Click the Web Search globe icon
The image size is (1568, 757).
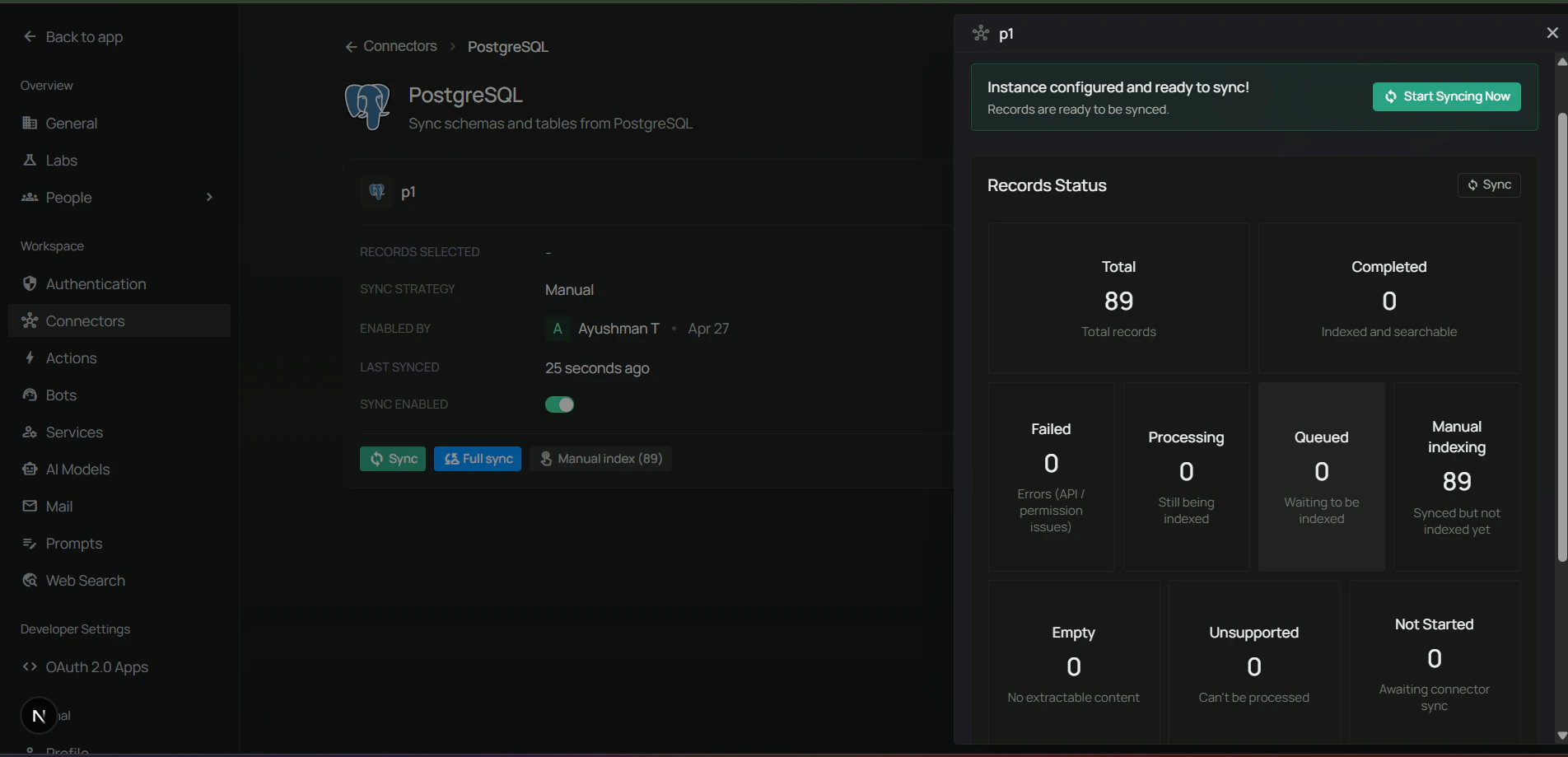[x=30, y=580]
